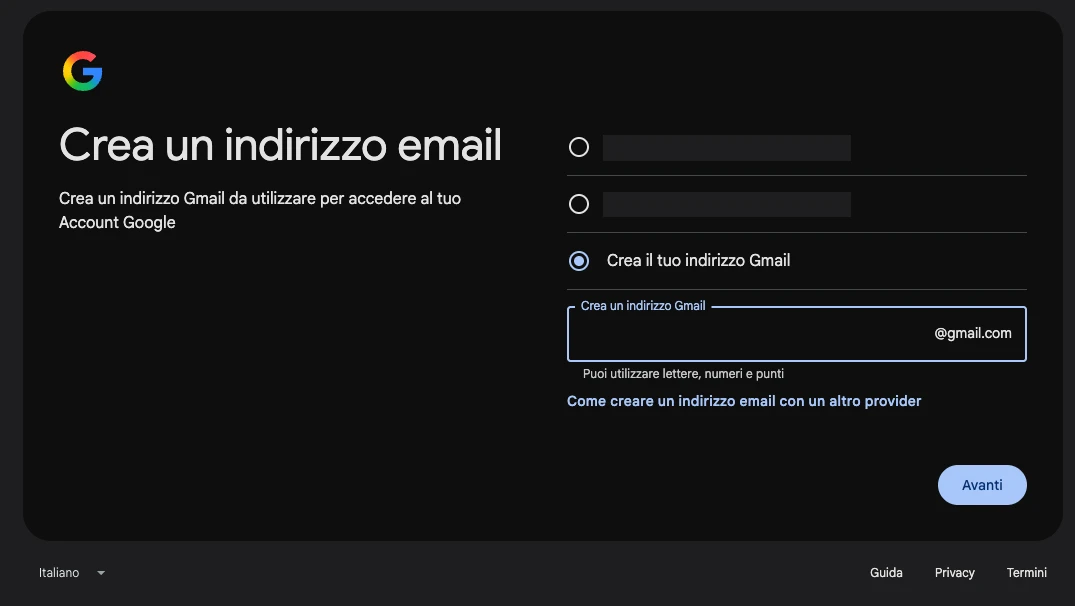Screen dimensions: 1075x606
Task: Click the Google logo
Action: [82, 71]
